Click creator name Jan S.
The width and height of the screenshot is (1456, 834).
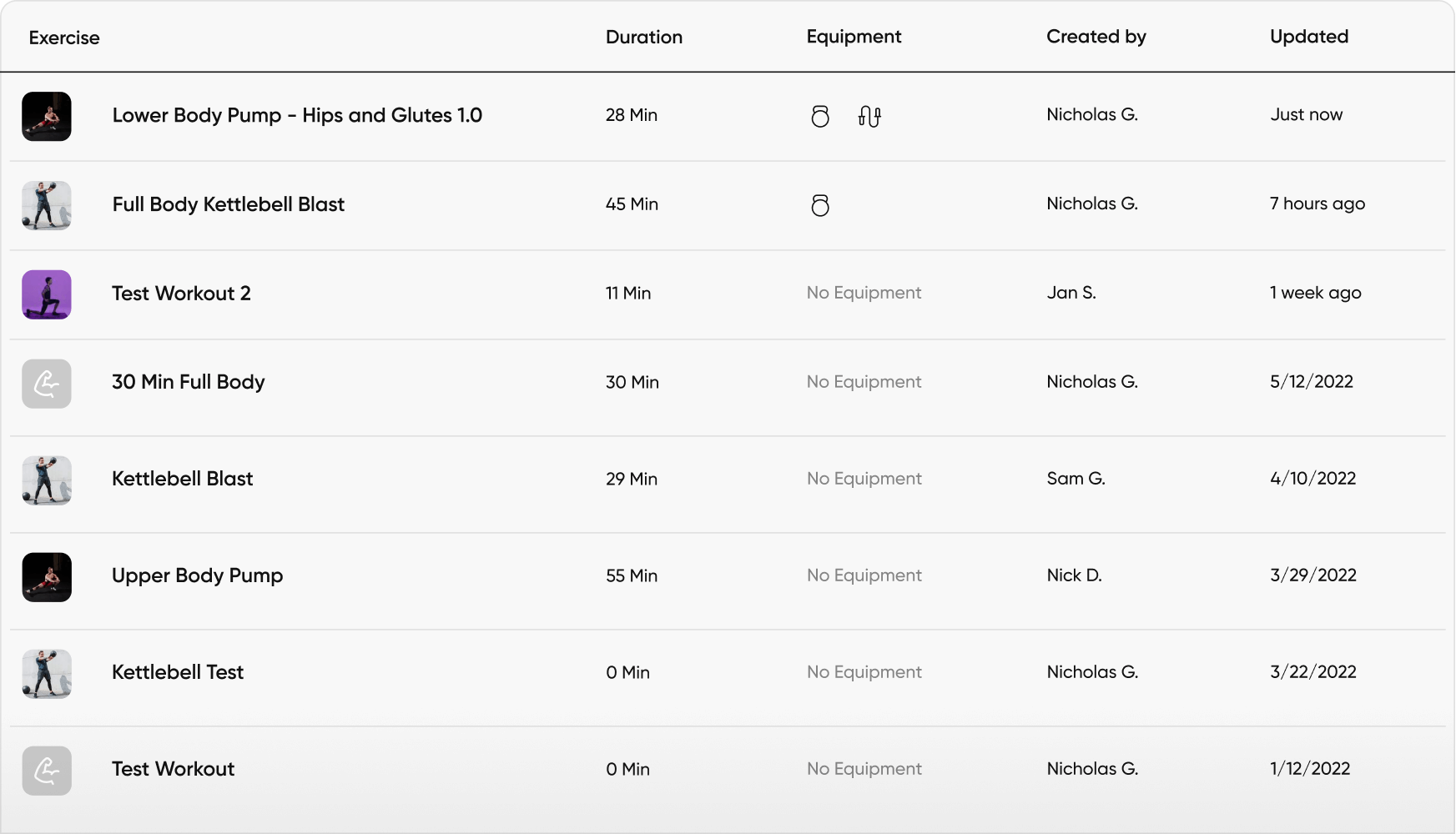[1071, 293]
